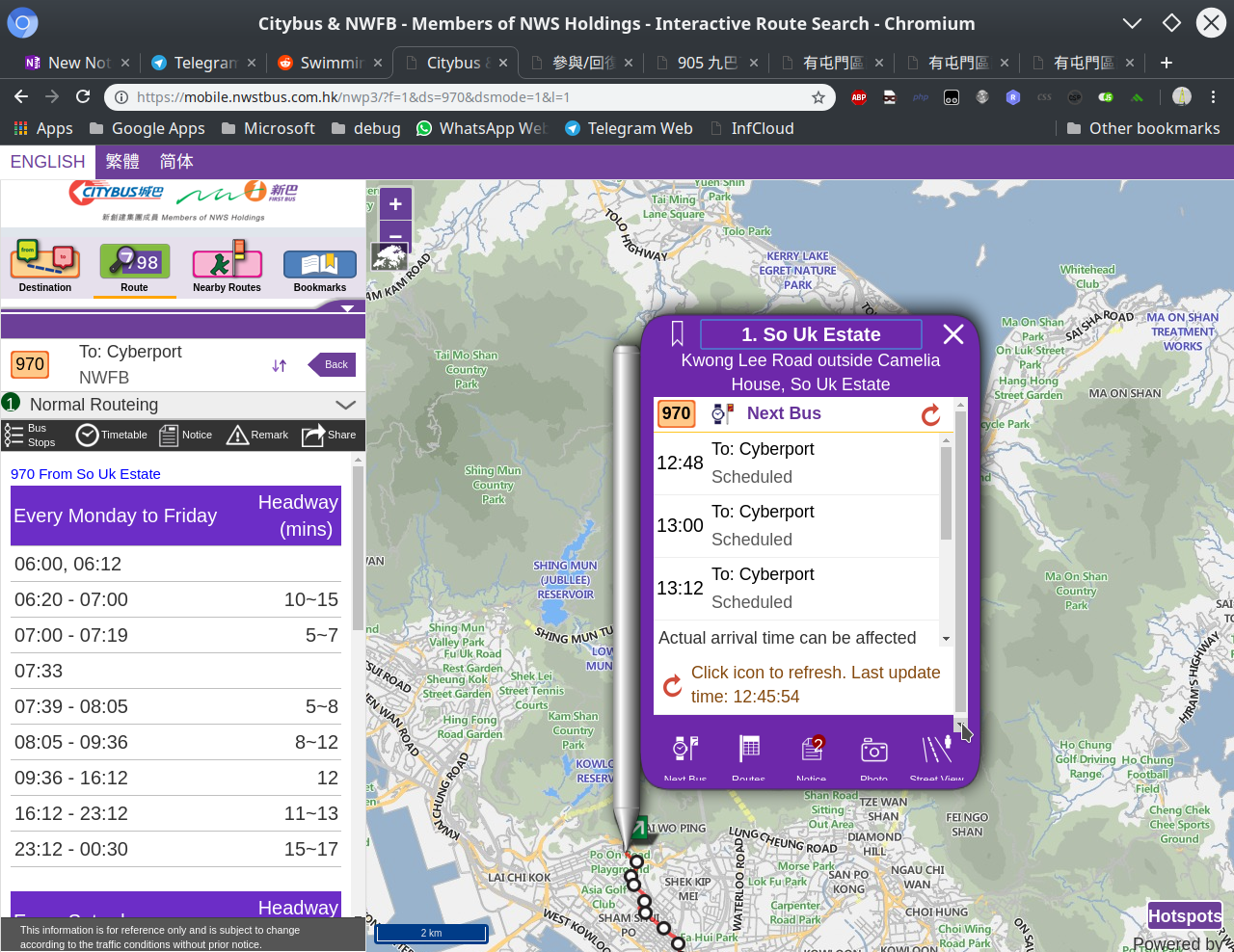Click the Hotspots button
This screenshot has height=952, width=1234.
point(1184,916)
